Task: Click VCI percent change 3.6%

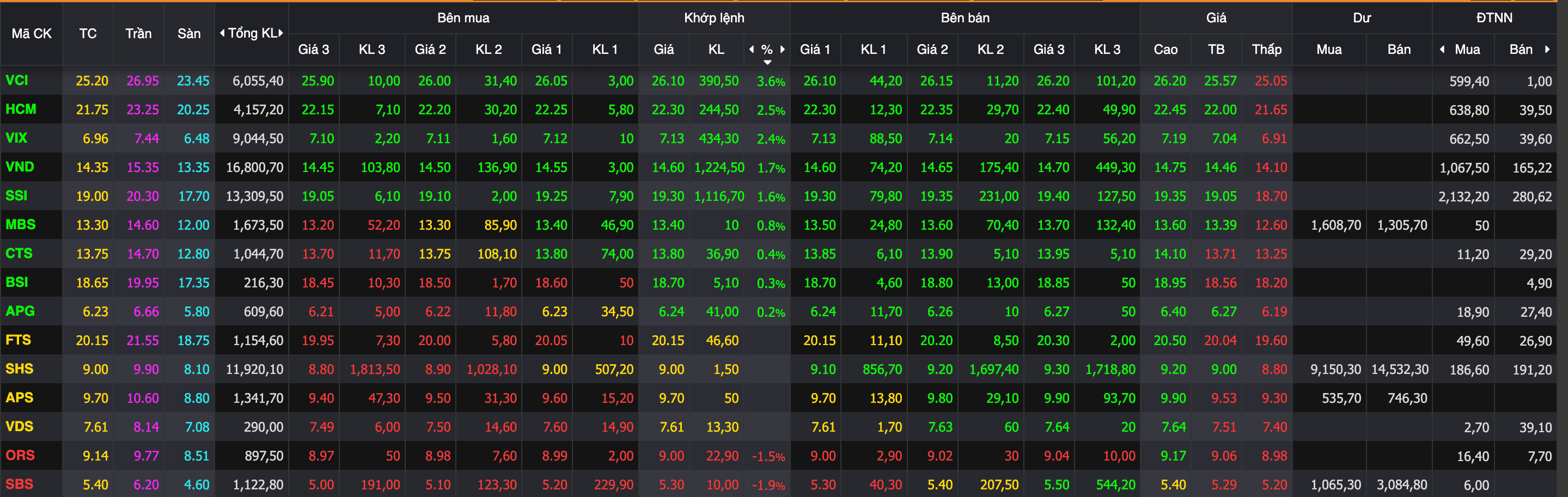Action: [771, 82]
